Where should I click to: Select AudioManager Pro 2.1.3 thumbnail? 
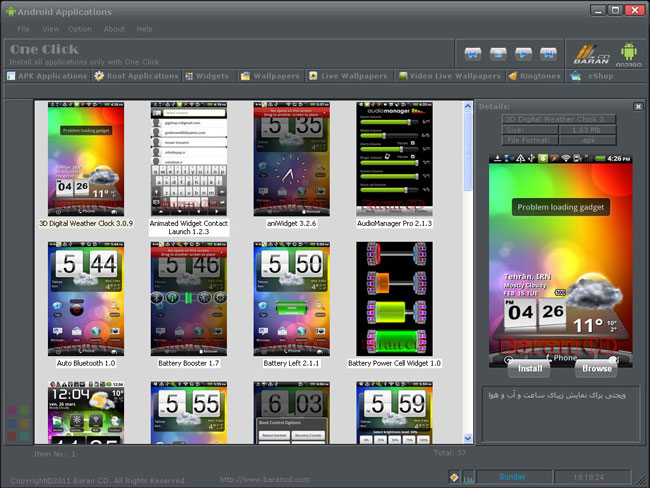(x=394, y=159)
